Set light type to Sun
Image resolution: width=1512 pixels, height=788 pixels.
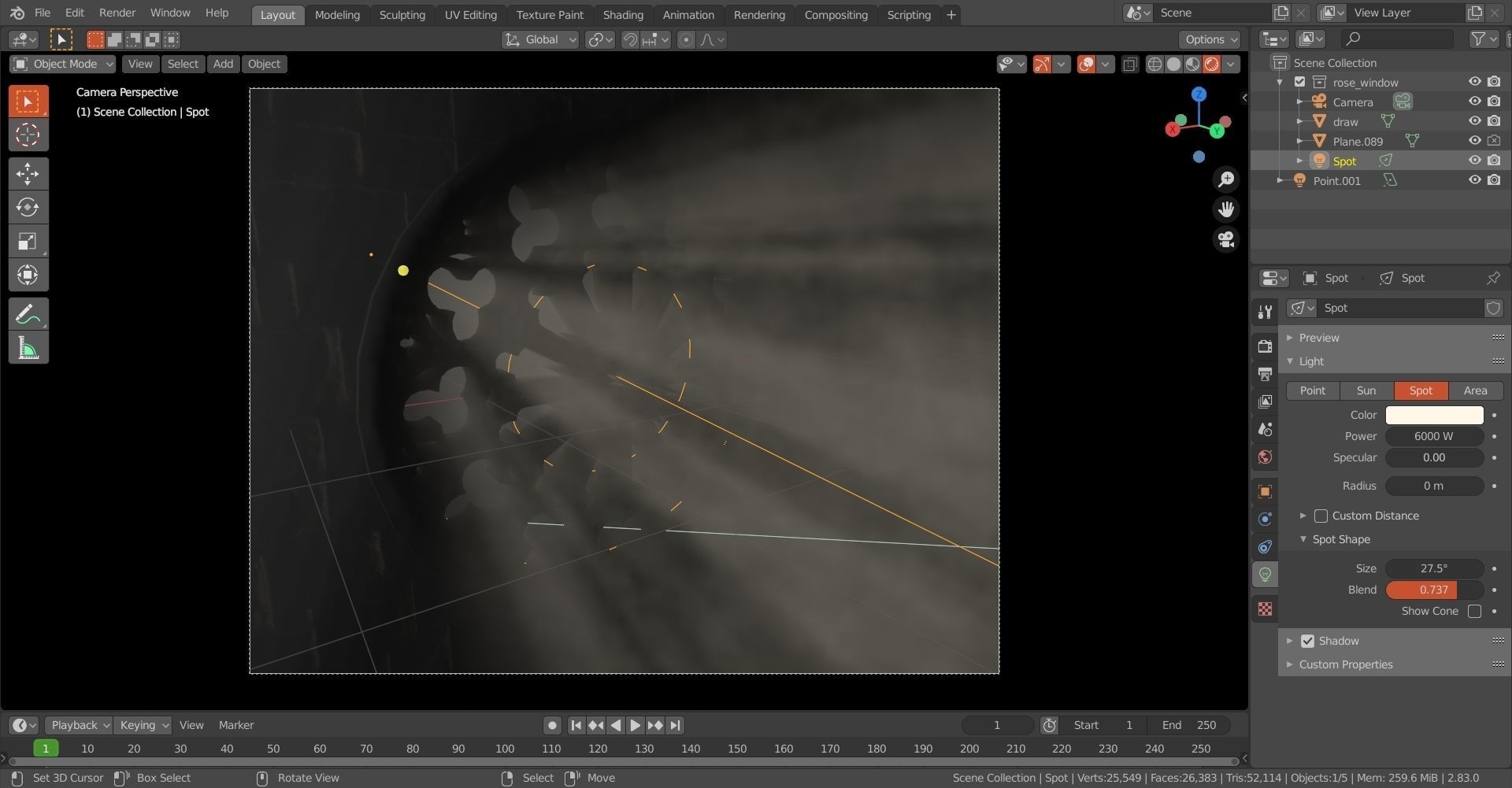pyautogui.click(x=1366, y=390)
